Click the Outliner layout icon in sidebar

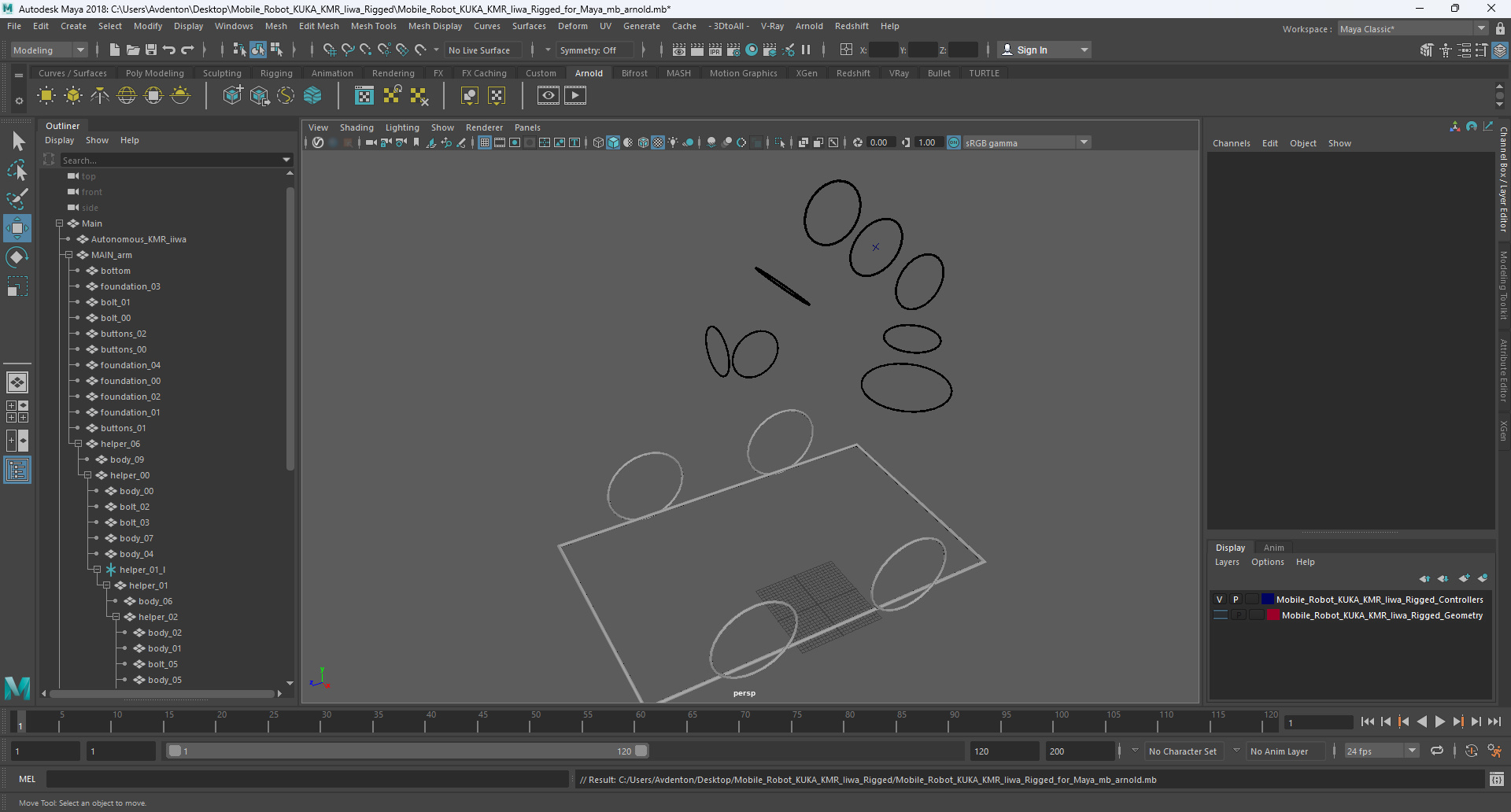(x=17, y=471)
